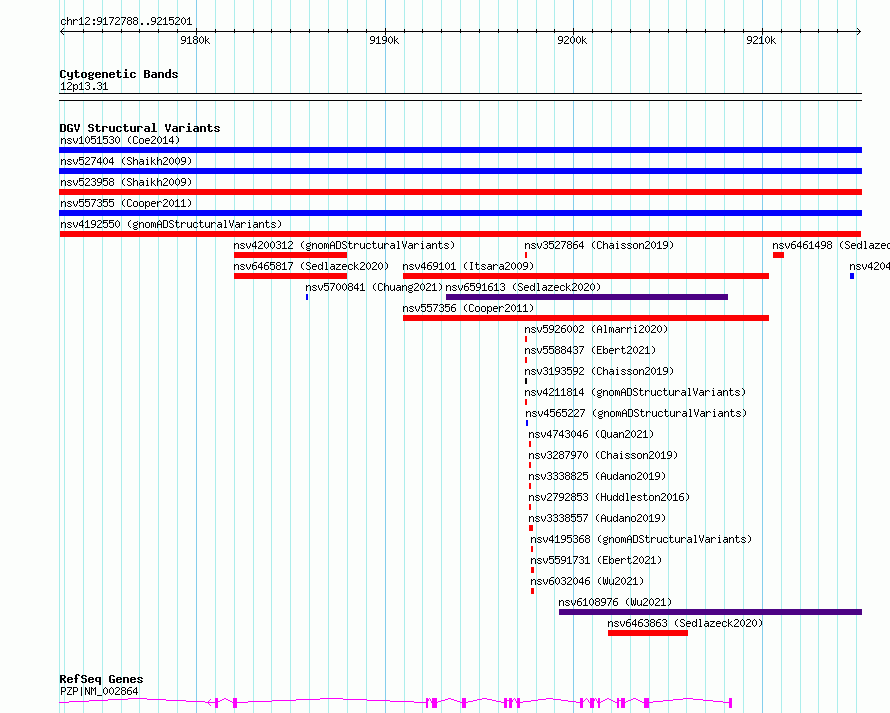
Task: Select the red bar under nsv6463863
Action: [648, 633]
